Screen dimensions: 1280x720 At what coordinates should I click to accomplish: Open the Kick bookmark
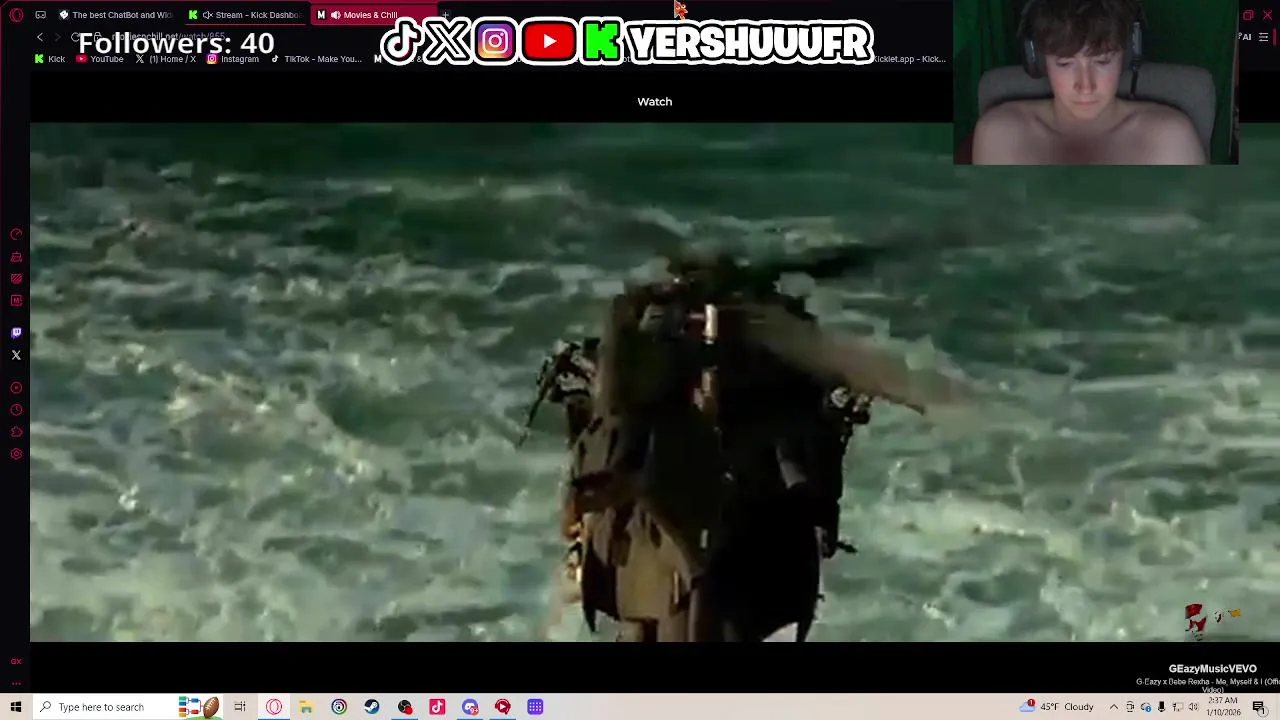[x=50, y=59]
